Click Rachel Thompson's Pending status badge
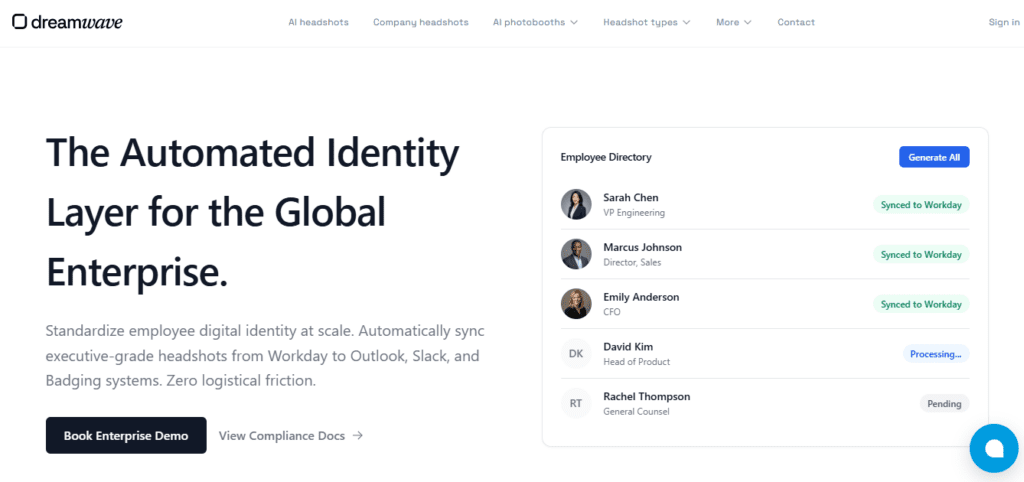Screen dimensions: 1024x482 pyautogui.click(x=944, y=404)
